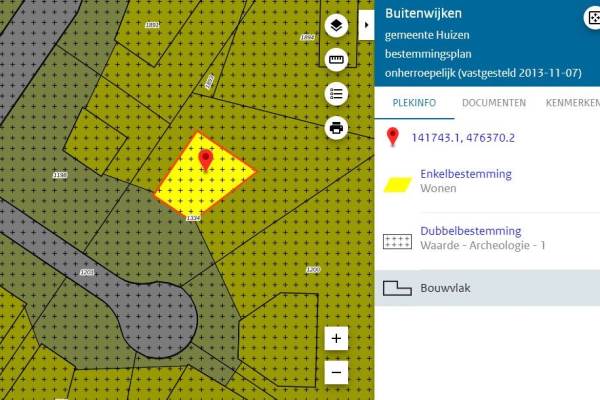Collapse the side info panel
Viewport: 600px width, 400px height.
point(366,23)
